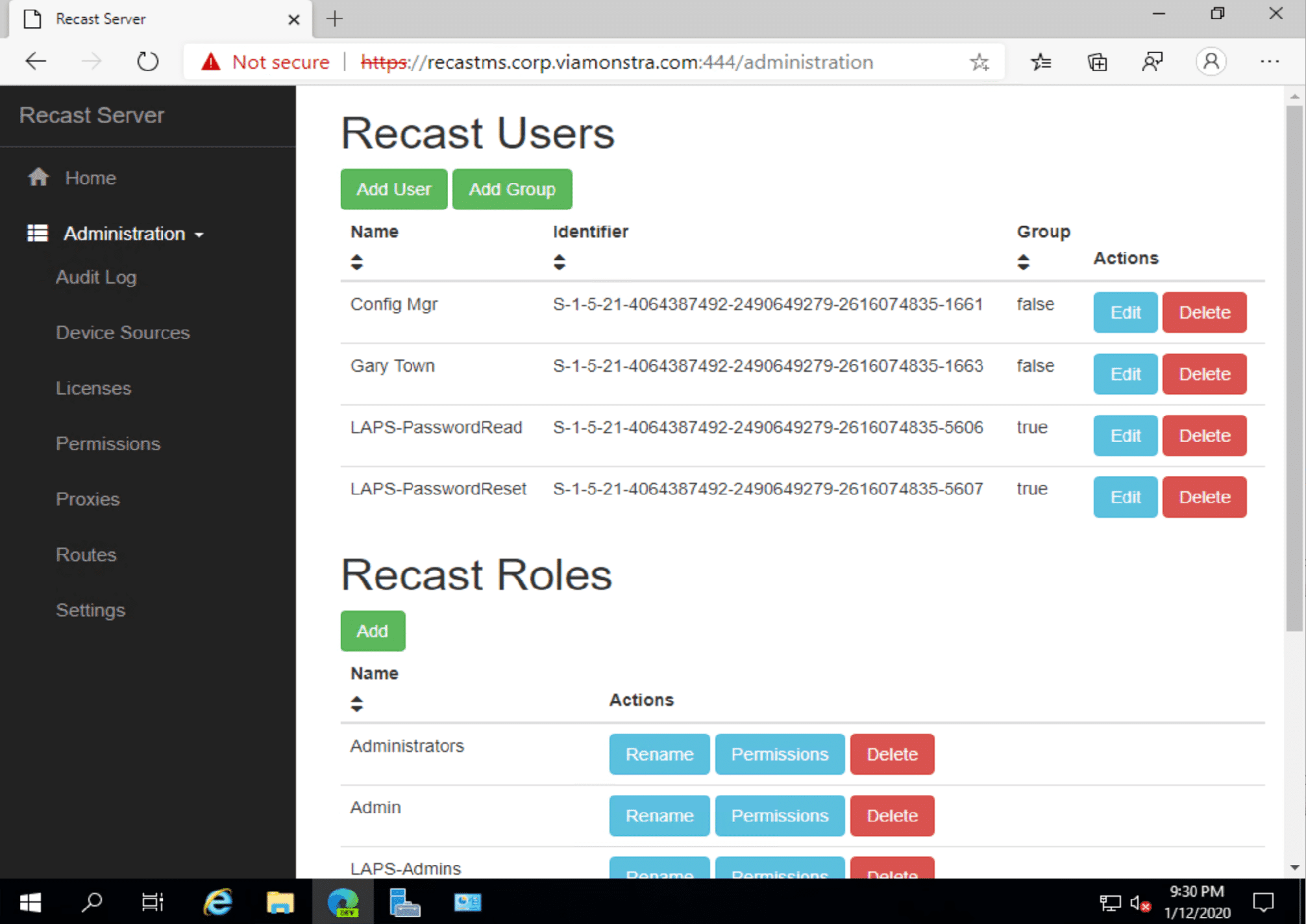Open the Settings sidebar page
The width and height of the screenshot is (1306, 924).
tap(90, 610)
